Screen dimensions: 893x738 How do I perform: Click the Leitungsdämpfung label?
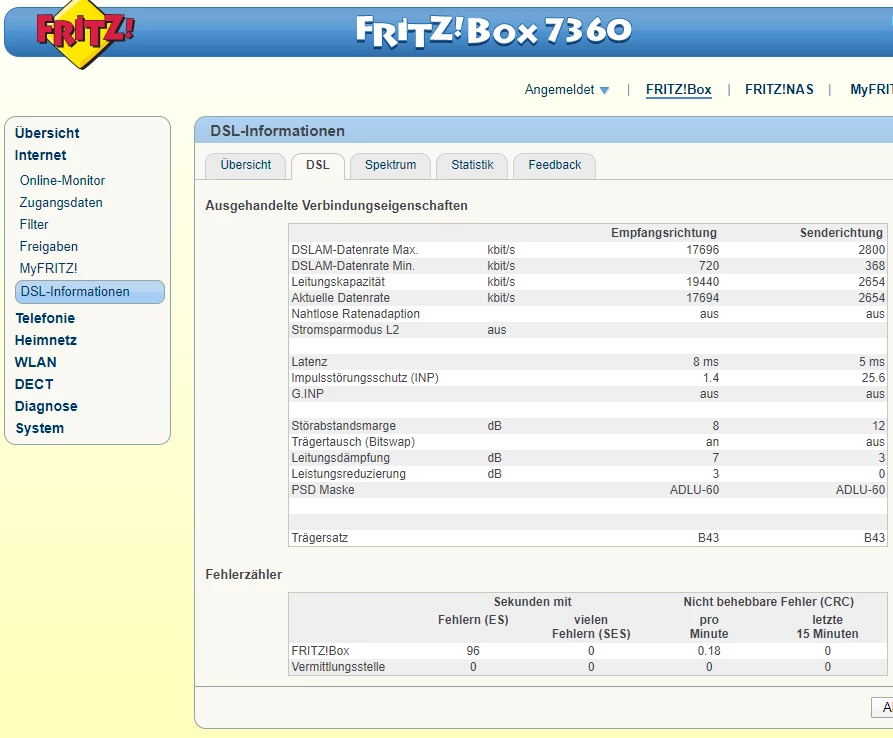(341, 457)
